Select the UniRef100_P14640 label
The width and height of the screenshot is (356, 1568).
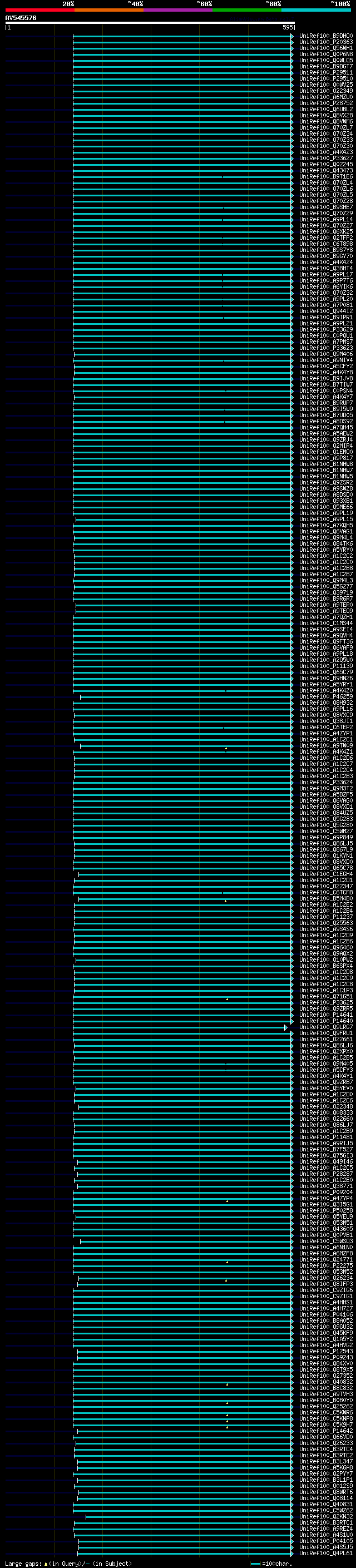[x=326, y=1021]
